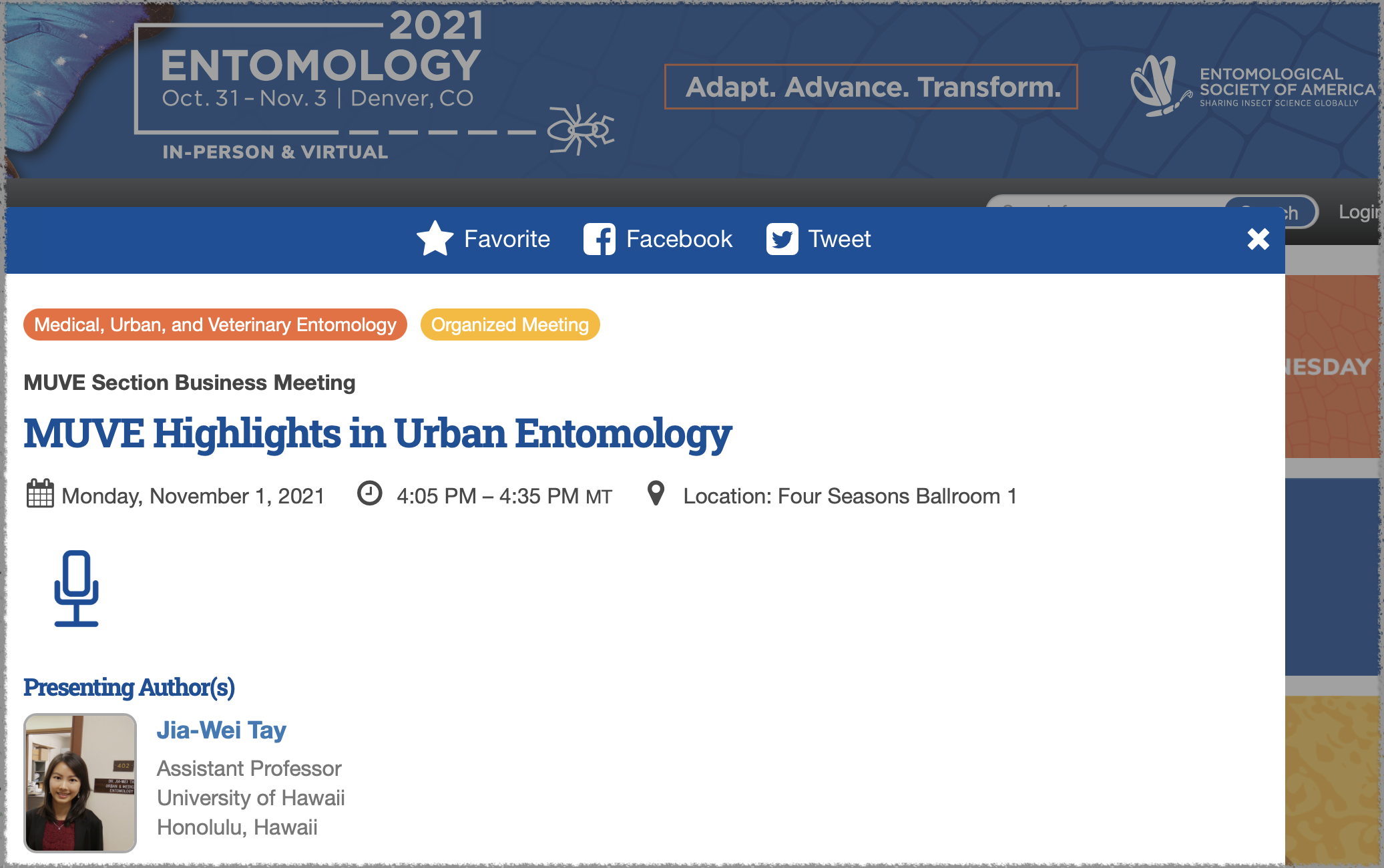This screenshot has height=868, width=1384.
Task: Close the session detail popup
Action: pos(1258,238)
